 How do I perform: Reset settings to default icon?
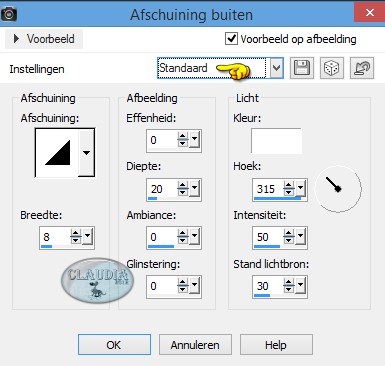point(362,68)
